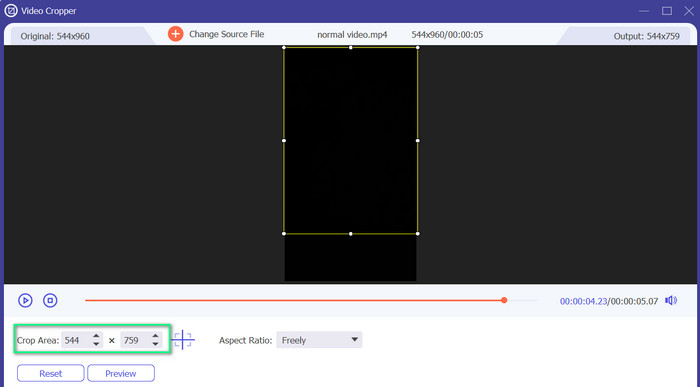
Task: Click the Video Cropper app logo icon
Action: pos(11,11)
